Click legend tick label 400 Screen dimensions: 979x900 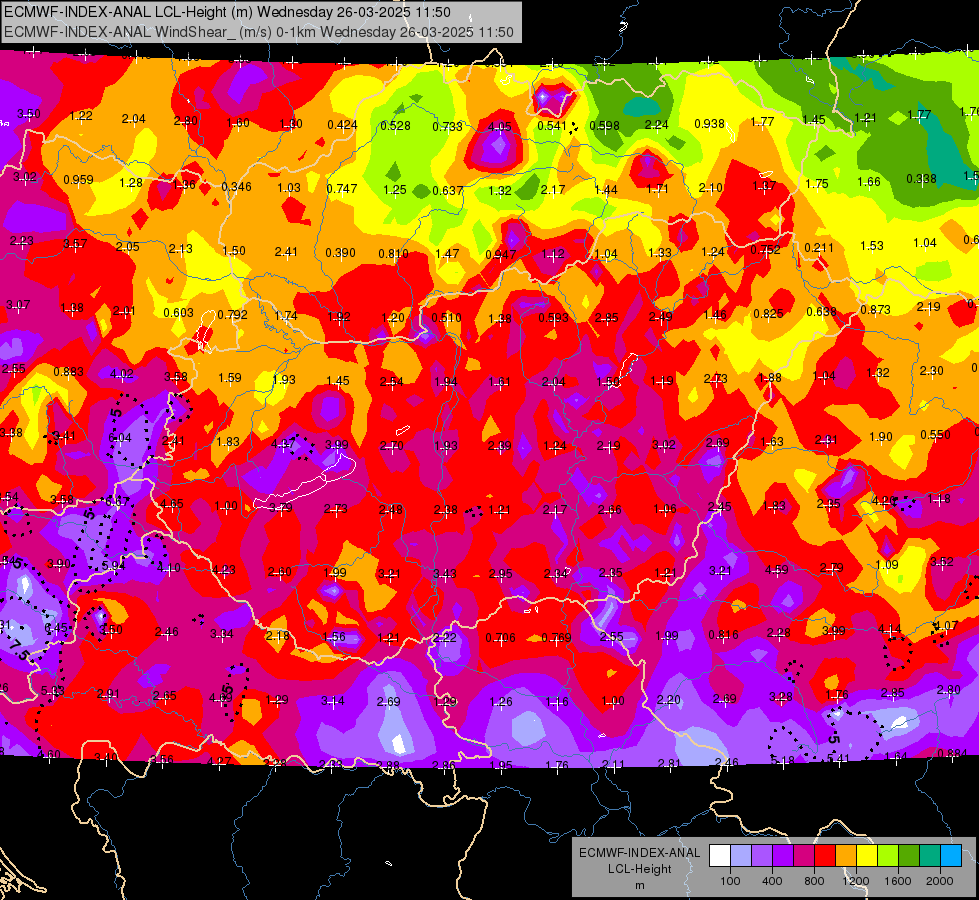coord(772,881)
